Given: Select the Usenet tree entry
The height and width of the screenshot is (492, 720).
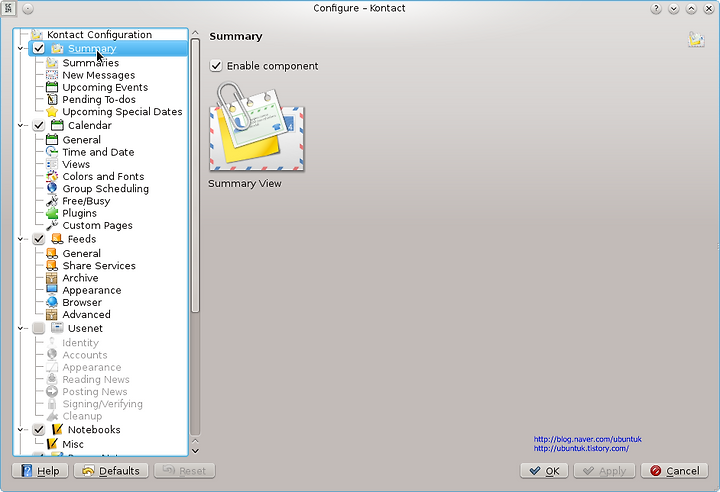Looking at the screenshot, I should click(x=85, y=328).
